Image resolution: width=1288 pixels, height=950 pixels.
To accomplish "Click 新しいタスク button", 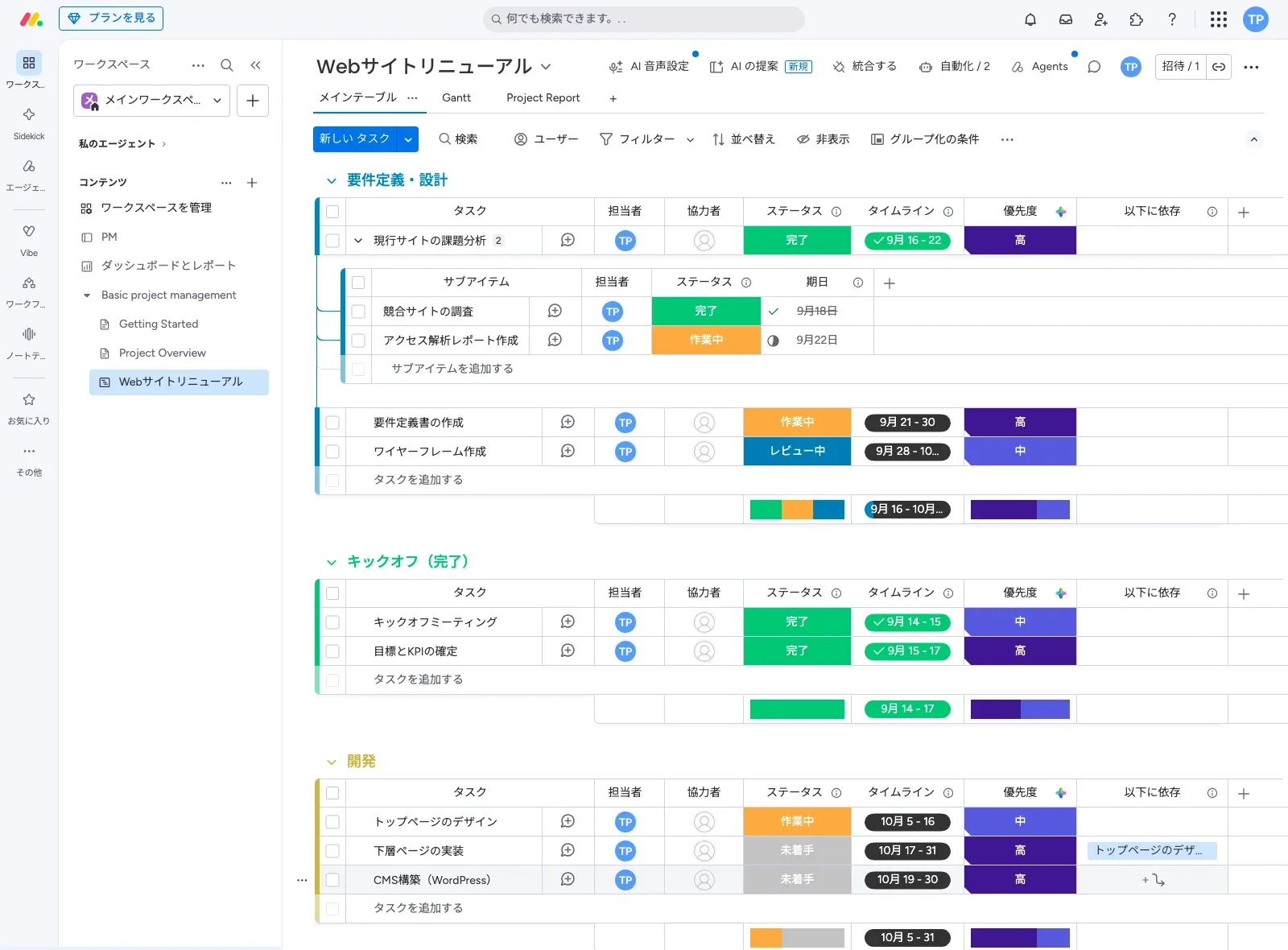I will pos(355,139).
